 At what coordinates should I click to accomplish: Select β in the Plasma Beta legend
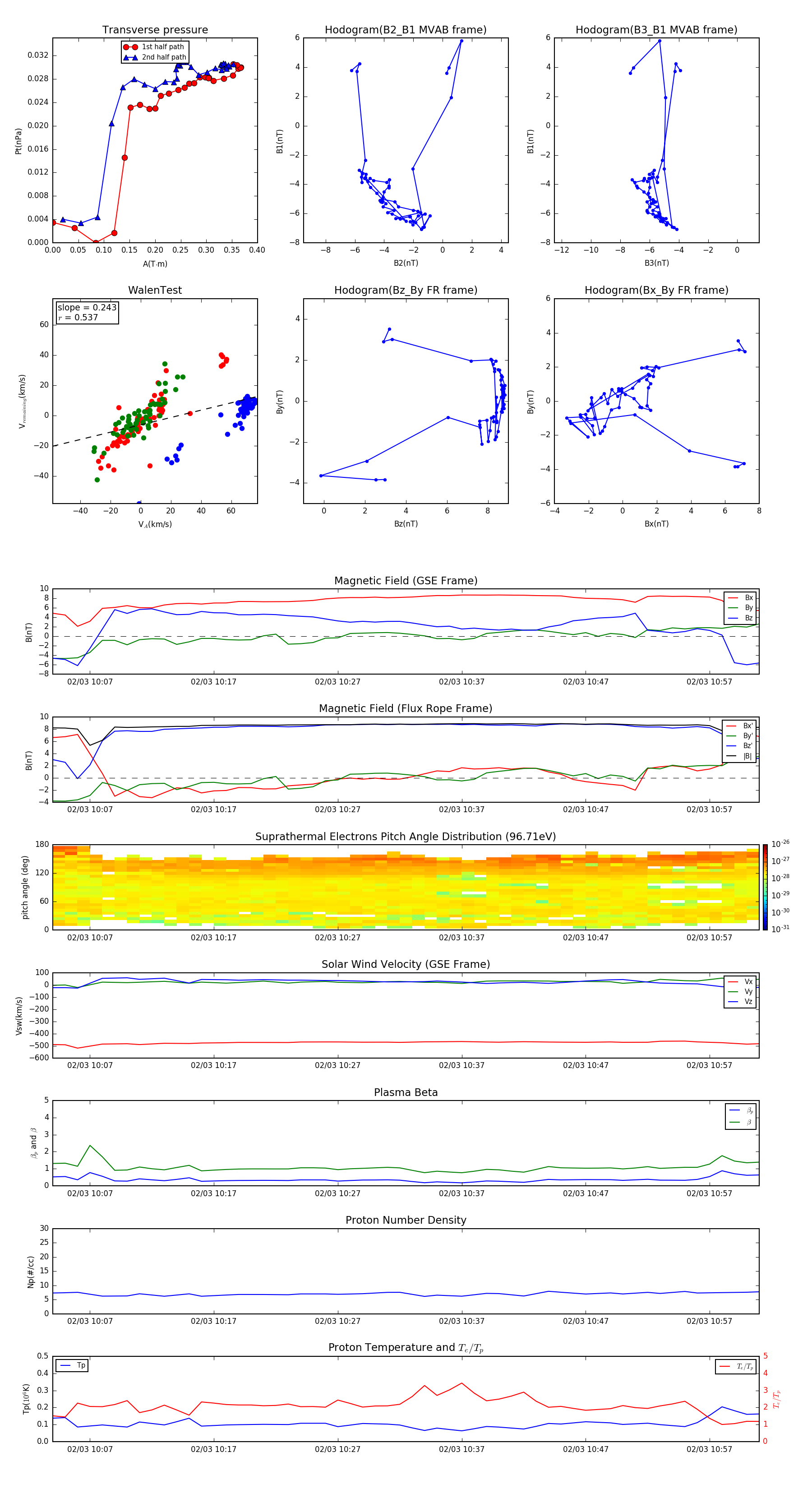click(742, 1122)
